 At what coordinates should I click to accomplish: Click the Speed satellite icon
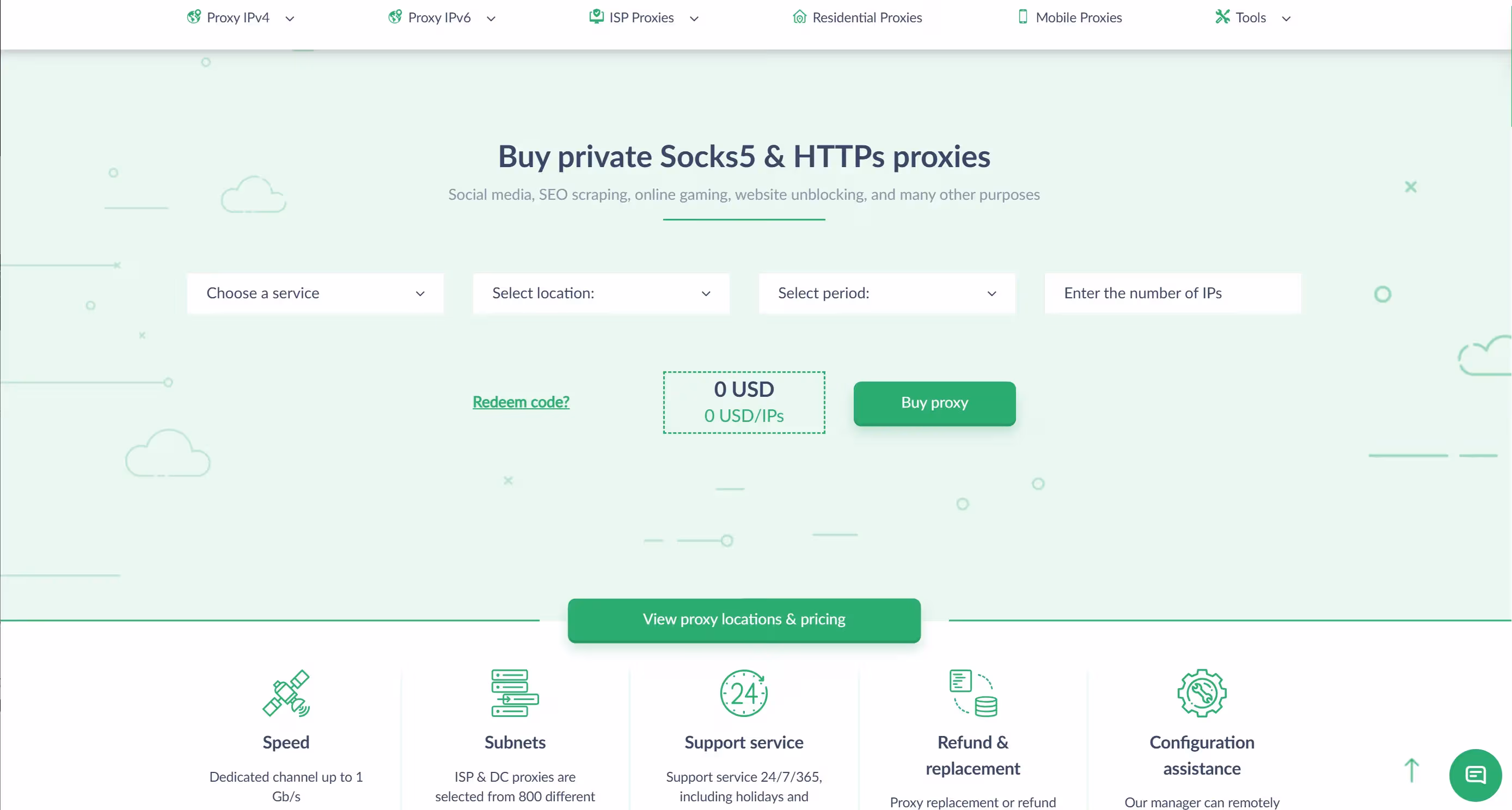pyautogui.click(x=286, y=693)
